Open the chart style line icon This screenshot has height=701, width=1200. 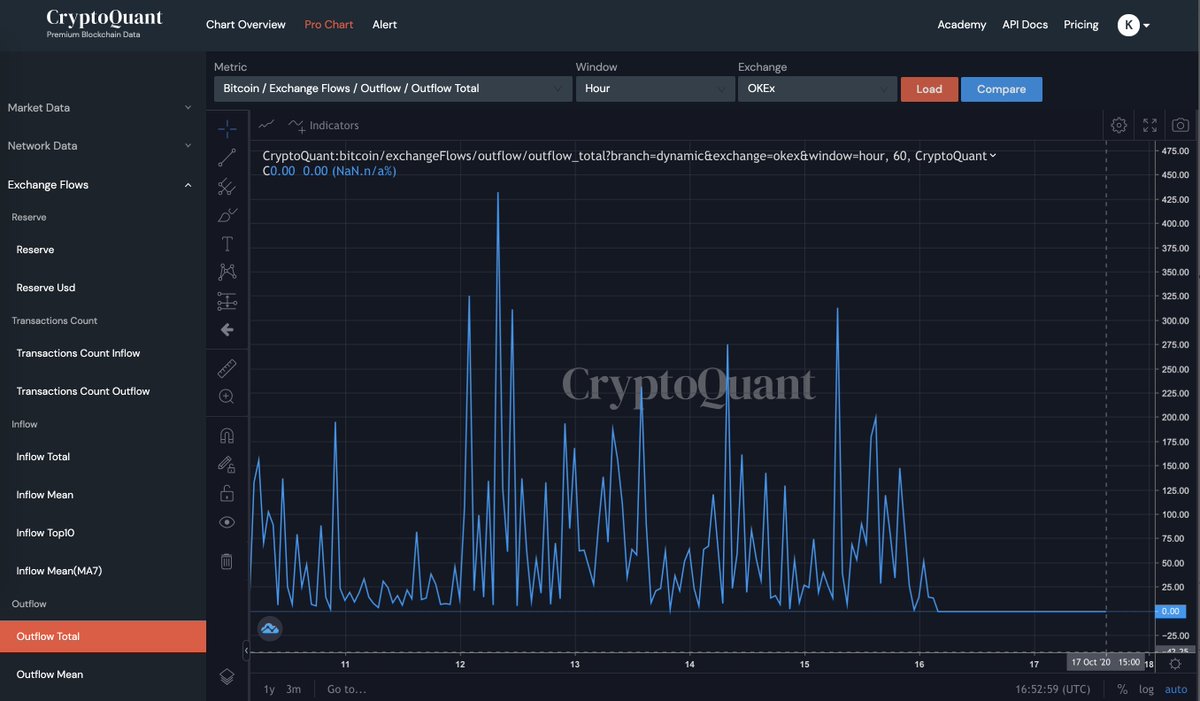click(x=266, y=125)
